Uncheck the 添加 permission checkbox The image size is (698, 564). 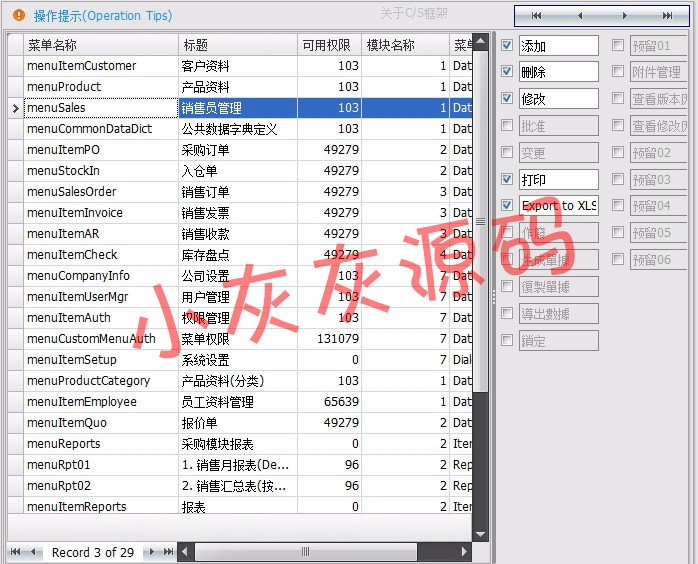click(x=507, y=45)
